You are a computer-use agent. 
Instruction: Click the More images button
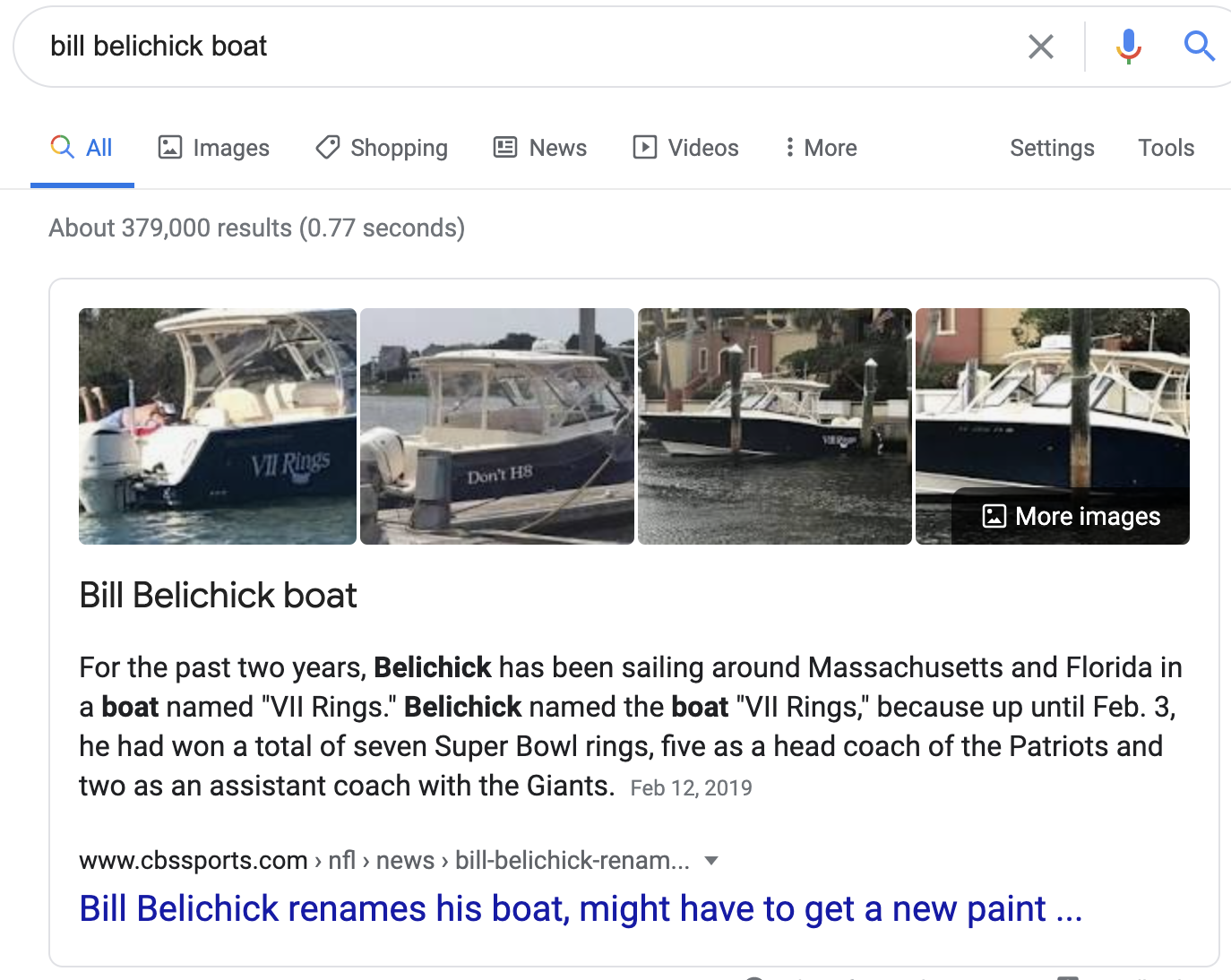tap(1072, 517)
